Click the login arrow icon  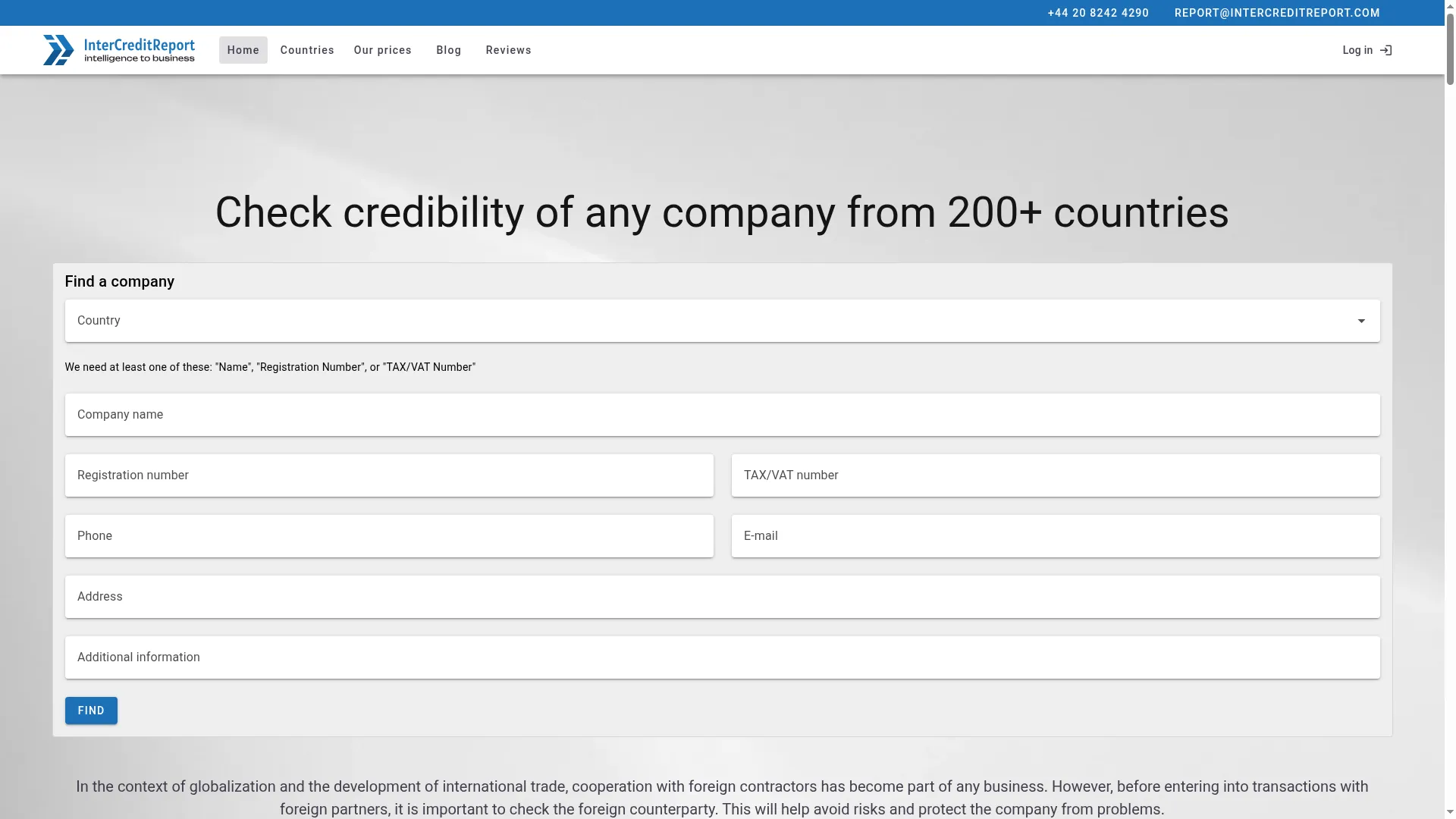(1385, 50)
